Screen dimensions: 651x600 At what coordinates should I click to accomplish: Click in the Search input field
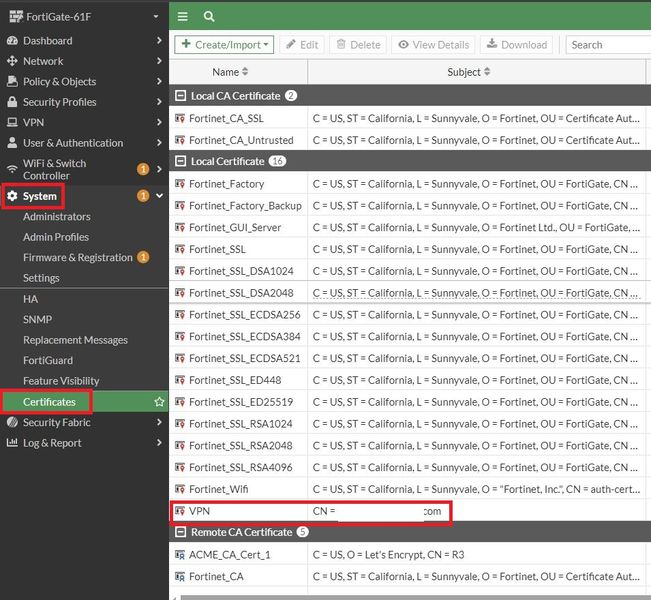point(607,45)
